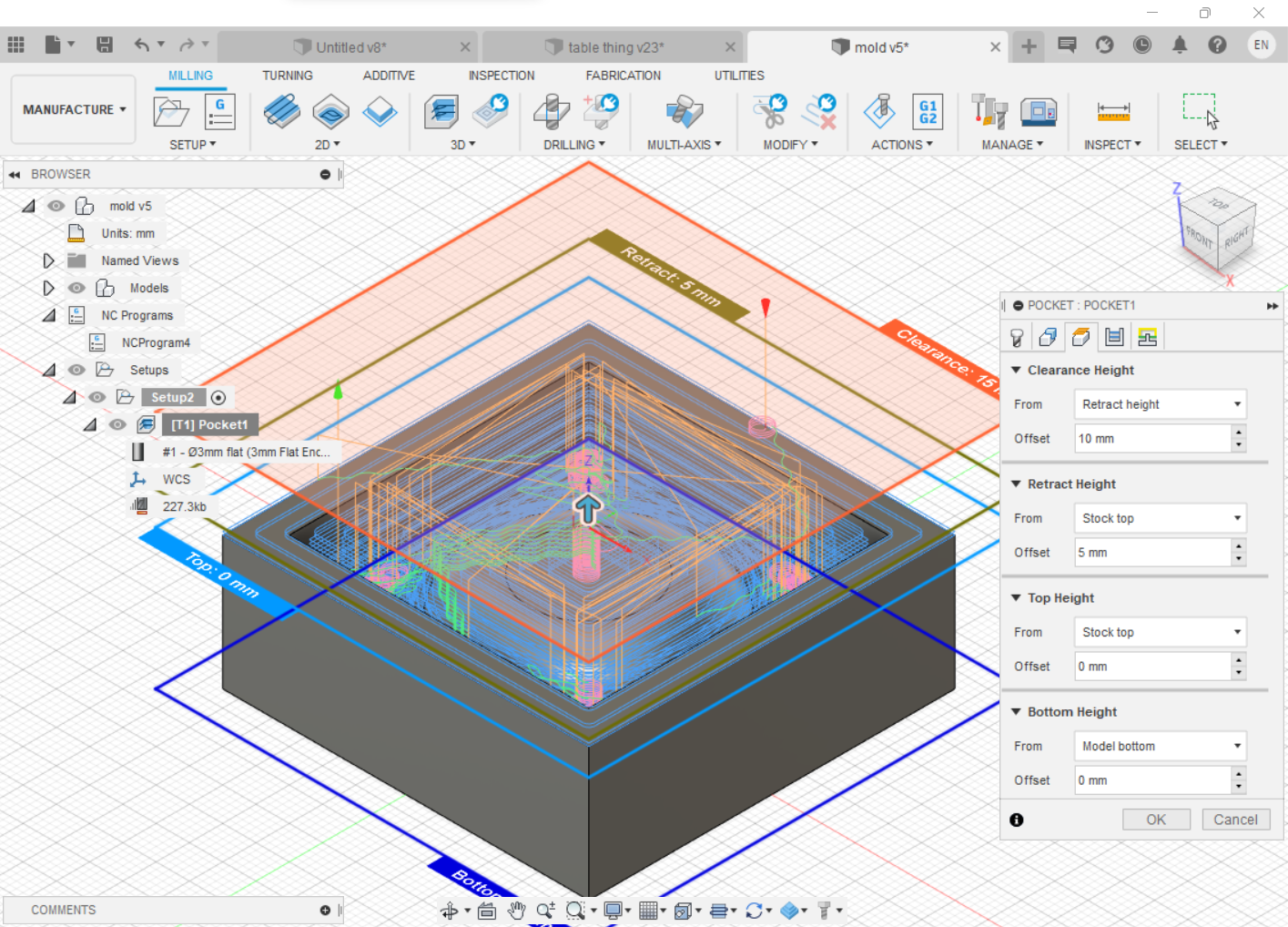The height and width of the screenshot is (927, 1288).
Task: Open the MANUFACTURE workspace dropdown
Action: point(74,109)
